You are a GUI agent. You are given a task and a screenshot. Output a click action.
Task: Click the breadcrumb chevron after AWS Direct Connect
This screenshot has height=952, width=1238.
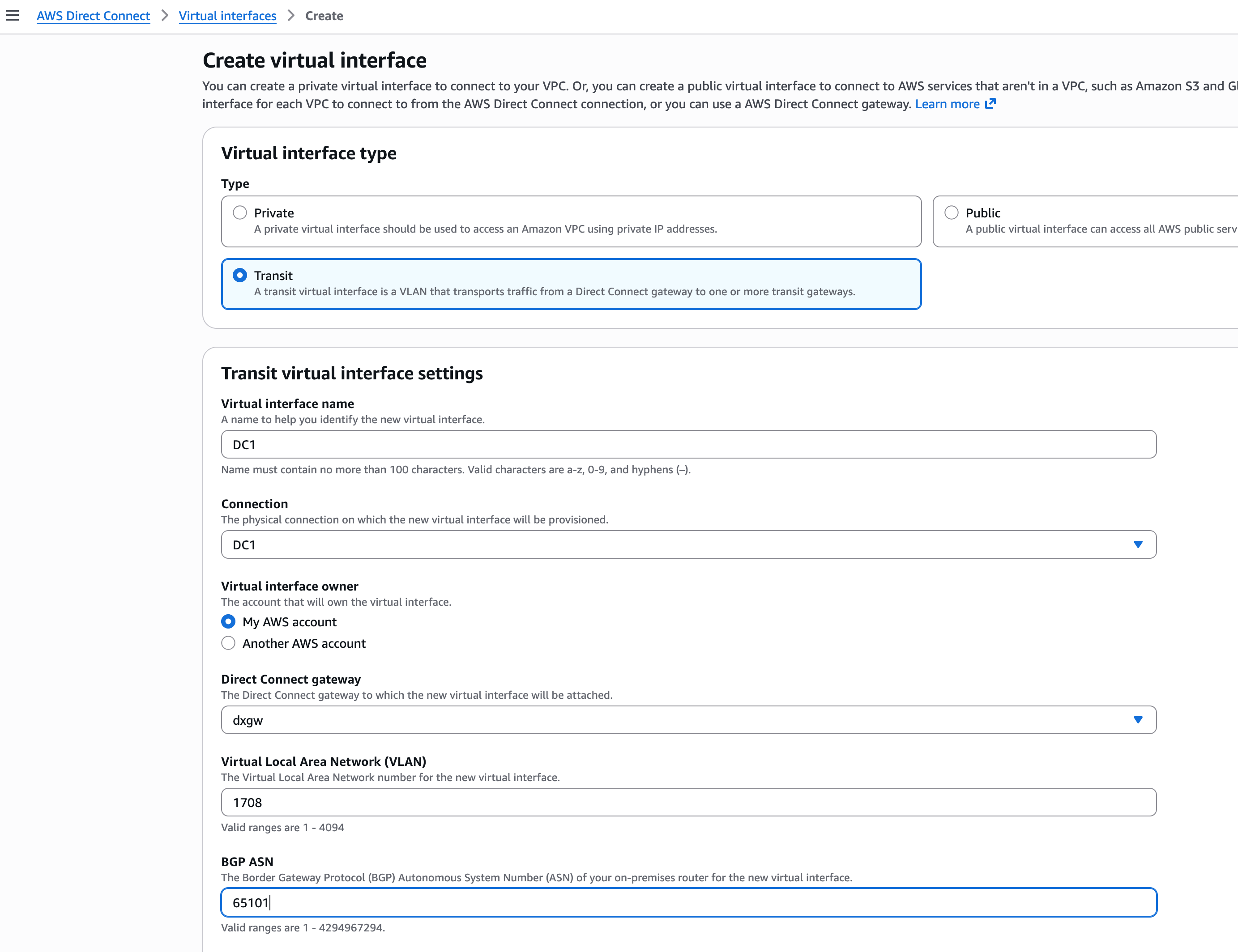point(165,15)
